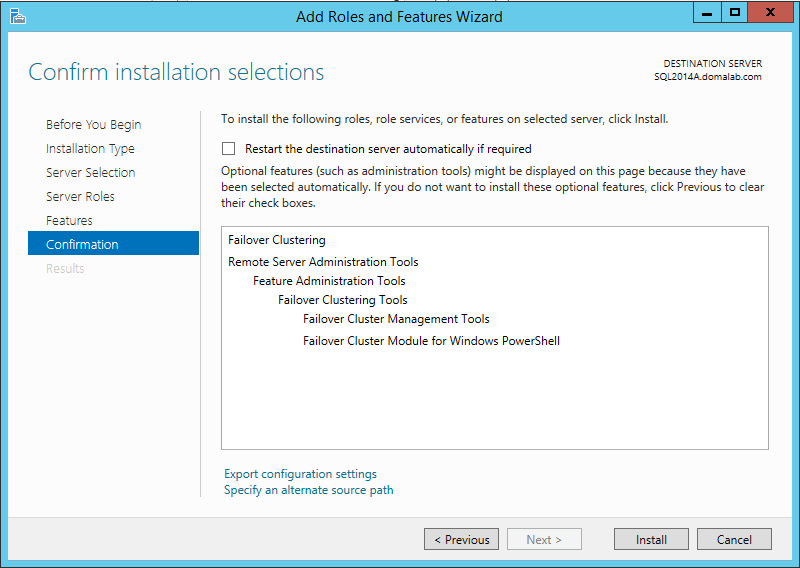Select the highlighted Confirmation step
Viewport: 800px width, 568px height.
pyautogui.click(x=113, y=243)
